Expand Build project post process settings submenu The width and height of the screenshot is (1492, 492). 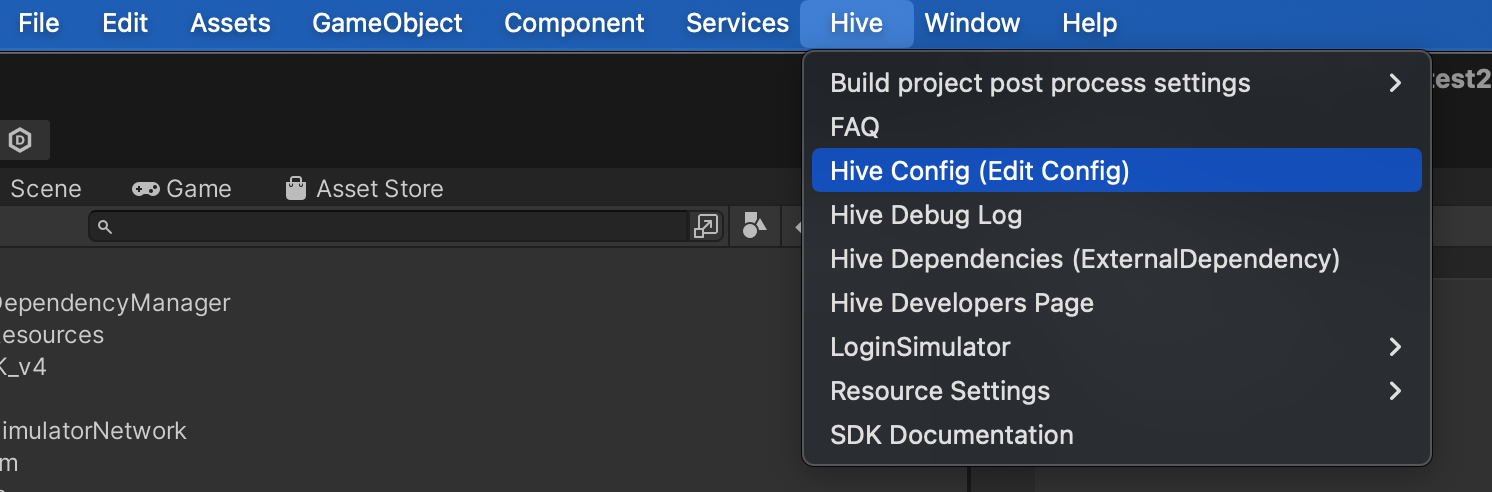coord(1395,83)
